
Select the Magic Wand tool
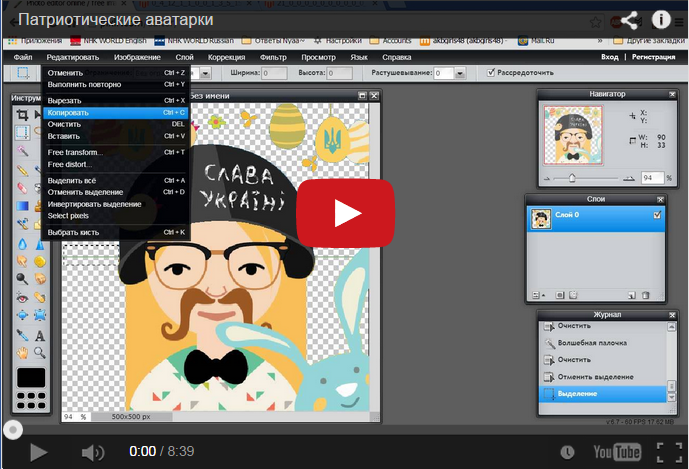(x=22, y=151)
